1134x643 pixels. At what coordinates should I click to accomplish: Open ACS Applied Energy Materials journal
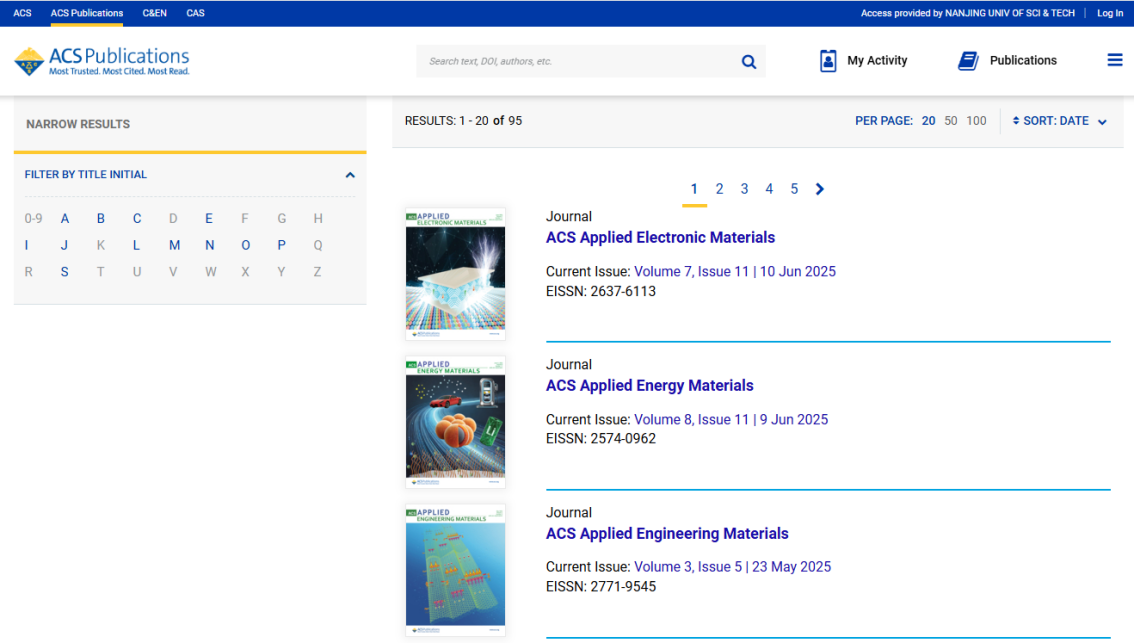click(x=649, y=386)
